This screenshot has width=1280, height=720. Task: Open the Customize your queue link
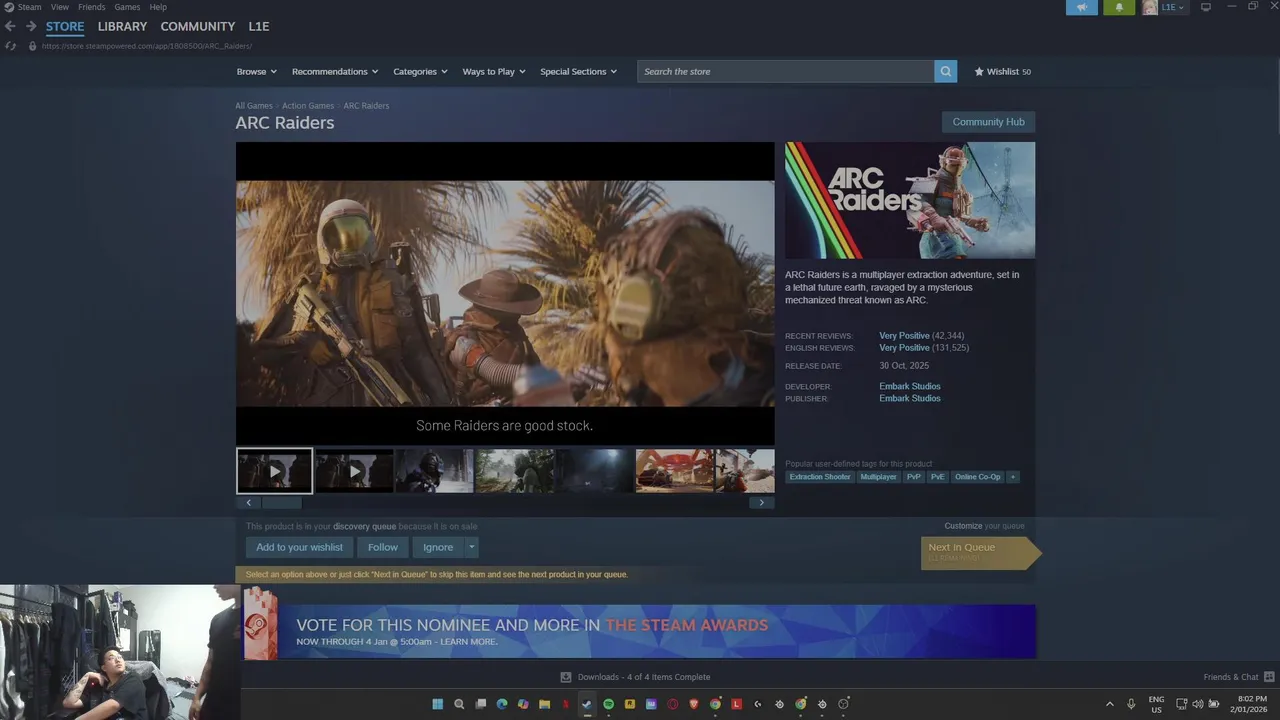pyautogui.click(x=984, y=526)
